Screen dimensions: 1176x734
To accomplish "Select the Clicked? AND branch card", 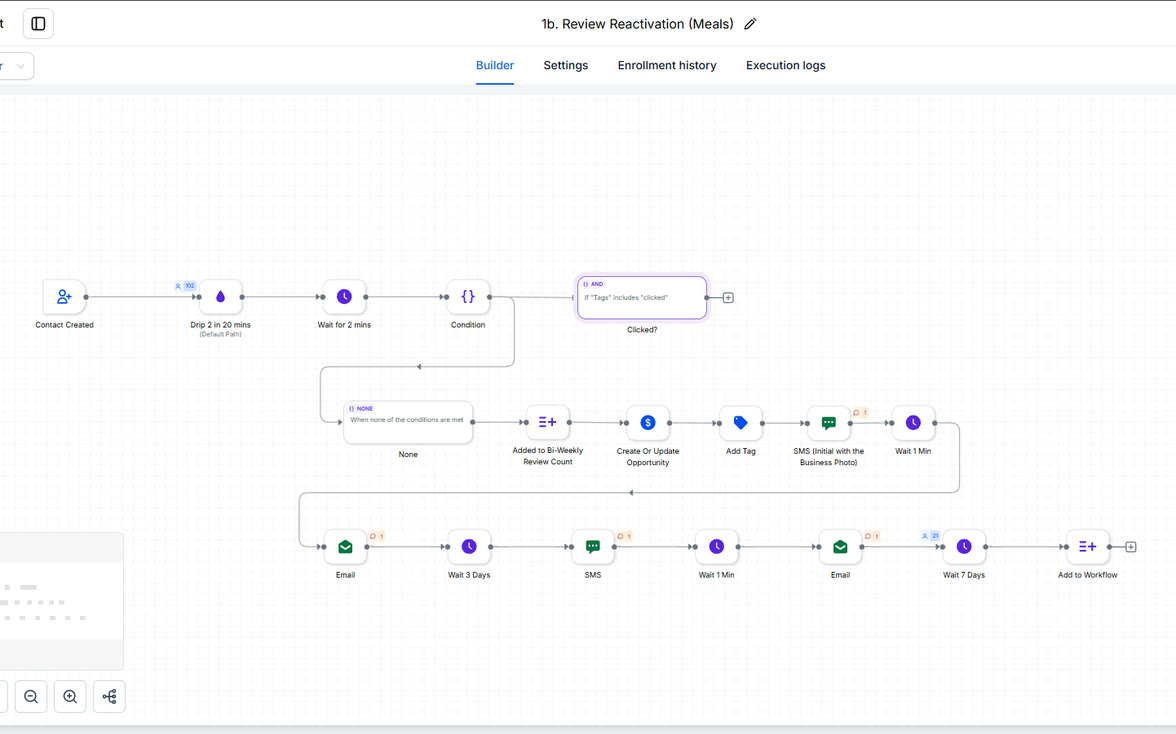I will [x=642, y=298].
